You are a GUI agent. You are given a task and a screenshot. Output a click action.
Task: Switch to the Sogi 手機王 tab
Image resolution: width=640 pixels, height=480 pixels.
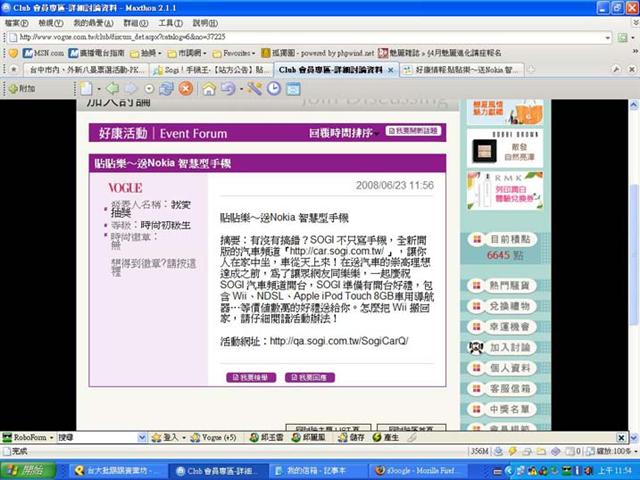pyautogui.click(x=211, y=70)
